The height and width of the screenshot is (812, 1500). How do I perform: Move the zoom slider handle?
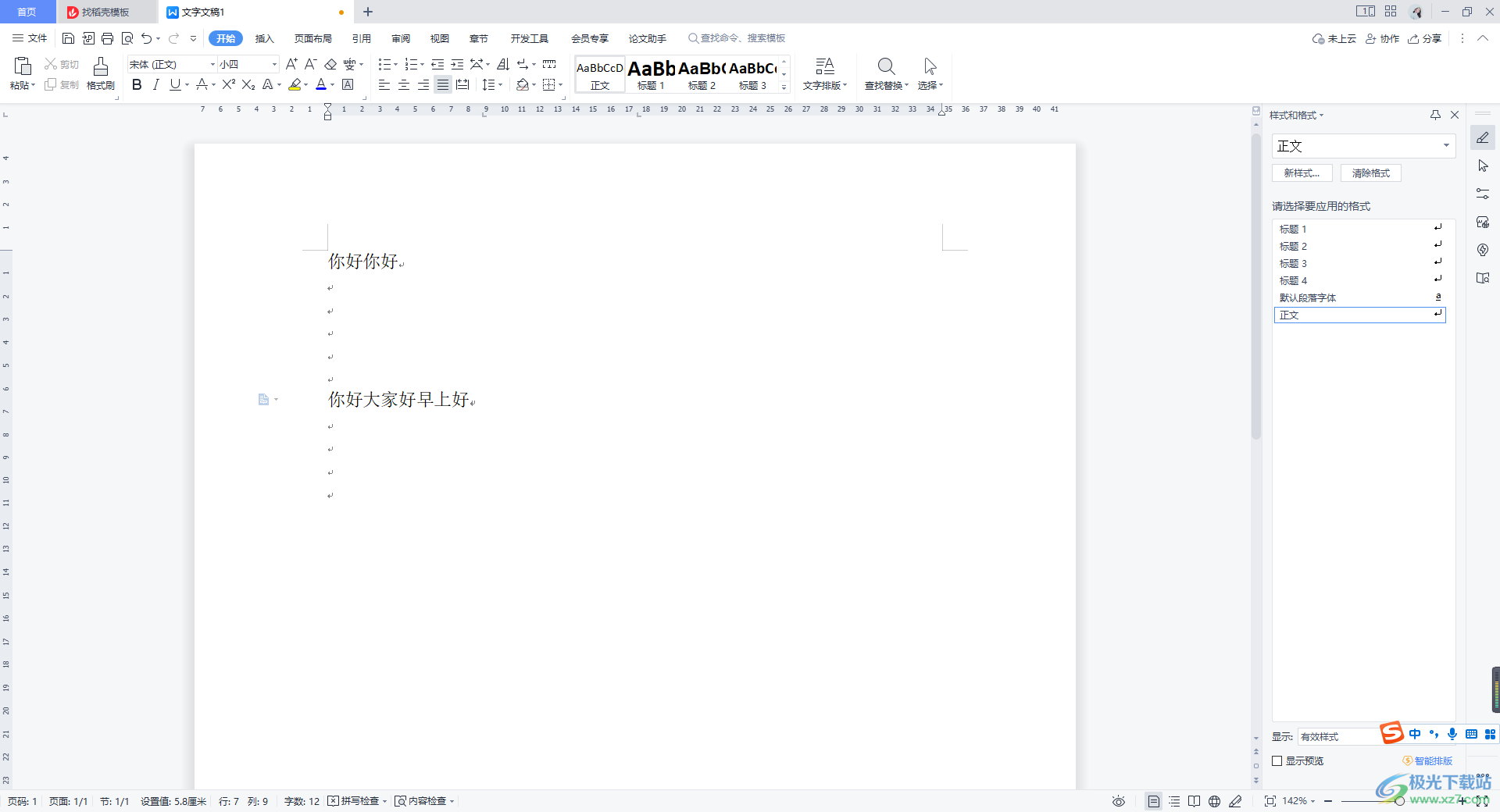[1399, 801]
